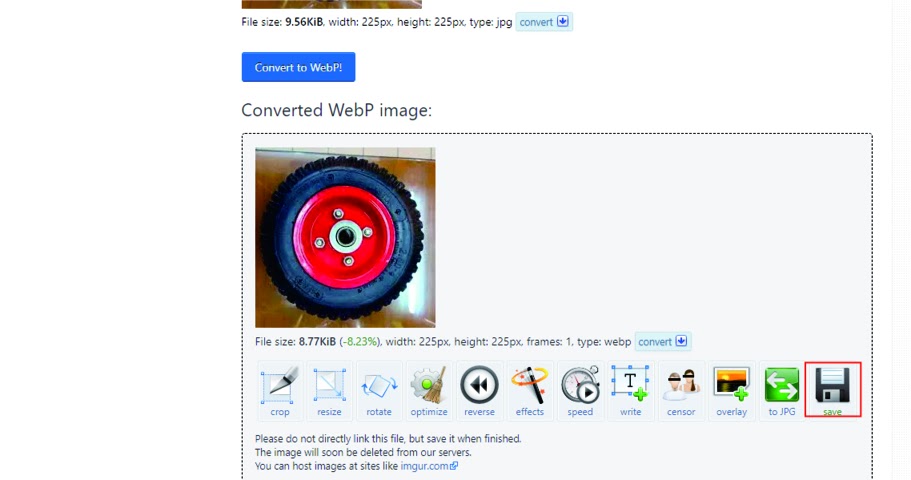Image resolution: width=911 pixels, height=480 pixels.
Task: Click the Convert to WebP! button
Action: coord(298,67)
